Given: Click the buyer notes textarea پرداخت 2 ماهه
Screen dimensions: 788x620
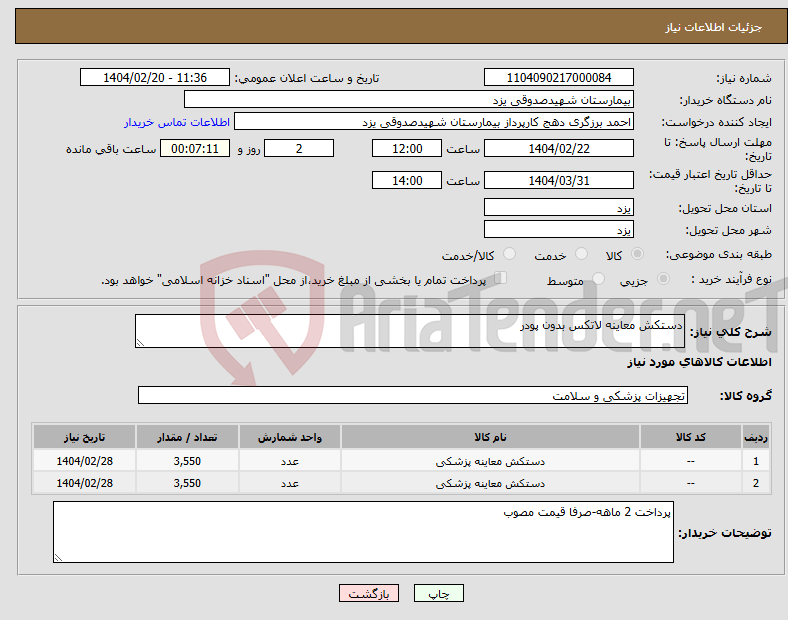Looking at the screenshot, I should [x=363, y=532].
